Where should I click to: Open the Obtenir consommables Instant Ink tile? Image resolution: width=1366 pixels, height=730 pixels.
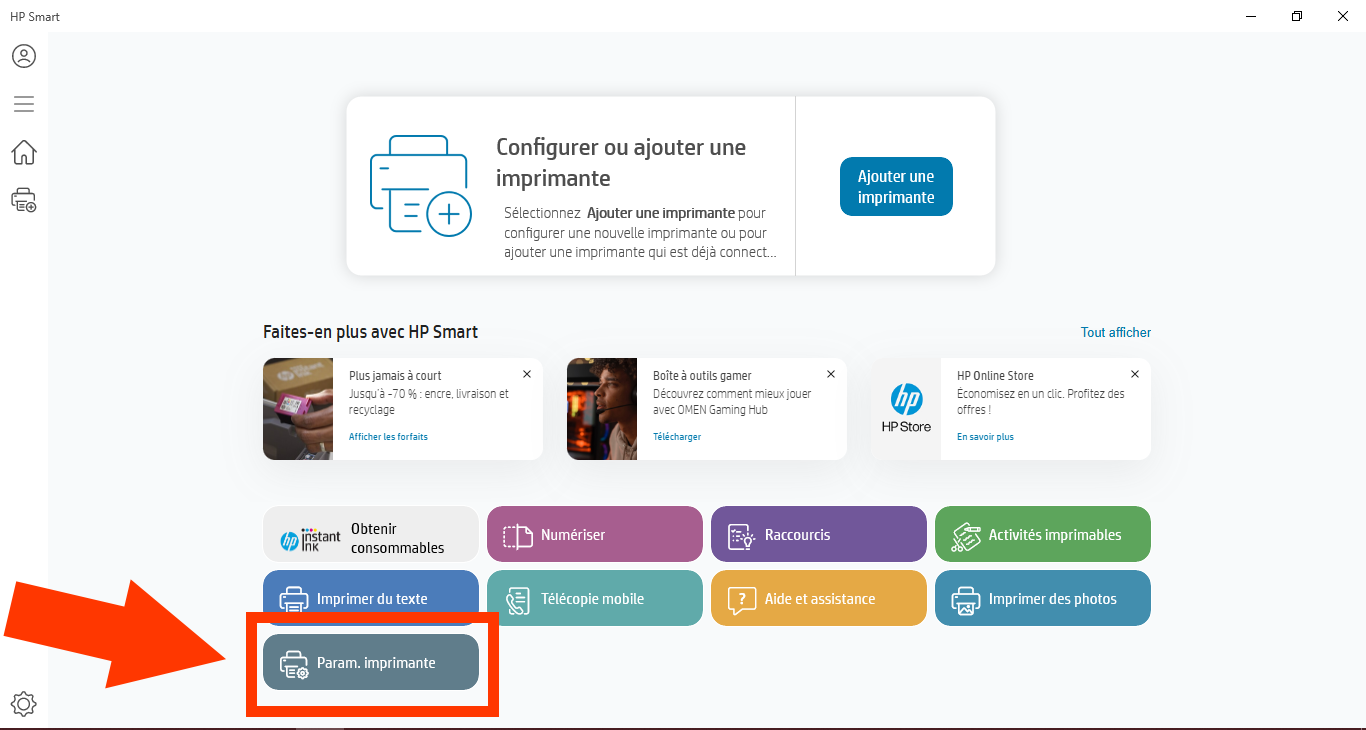(x=371, y=534)
